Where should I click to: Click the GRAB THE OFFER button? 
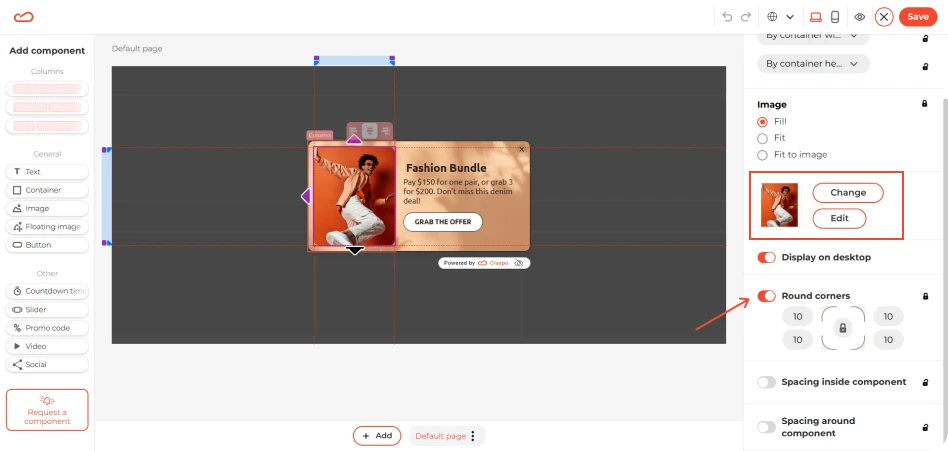pos(443,222)
